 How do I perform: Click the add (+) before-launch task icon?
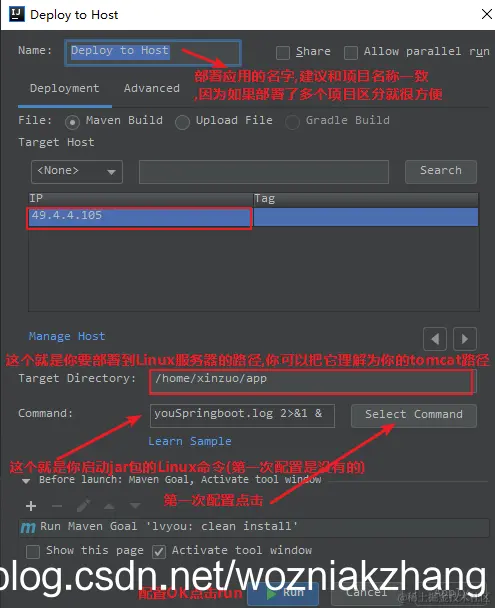coord(31,506)
